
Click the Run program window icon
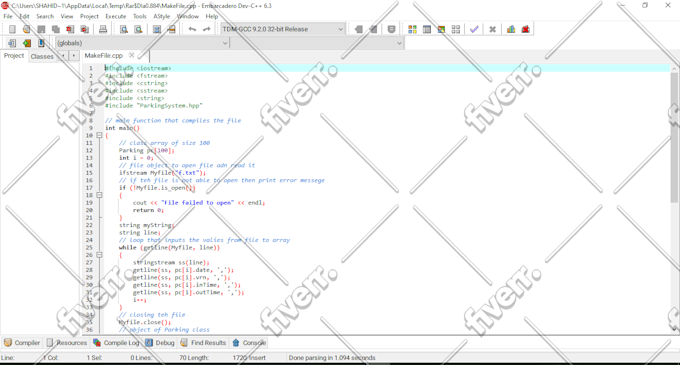pos(427,29)
